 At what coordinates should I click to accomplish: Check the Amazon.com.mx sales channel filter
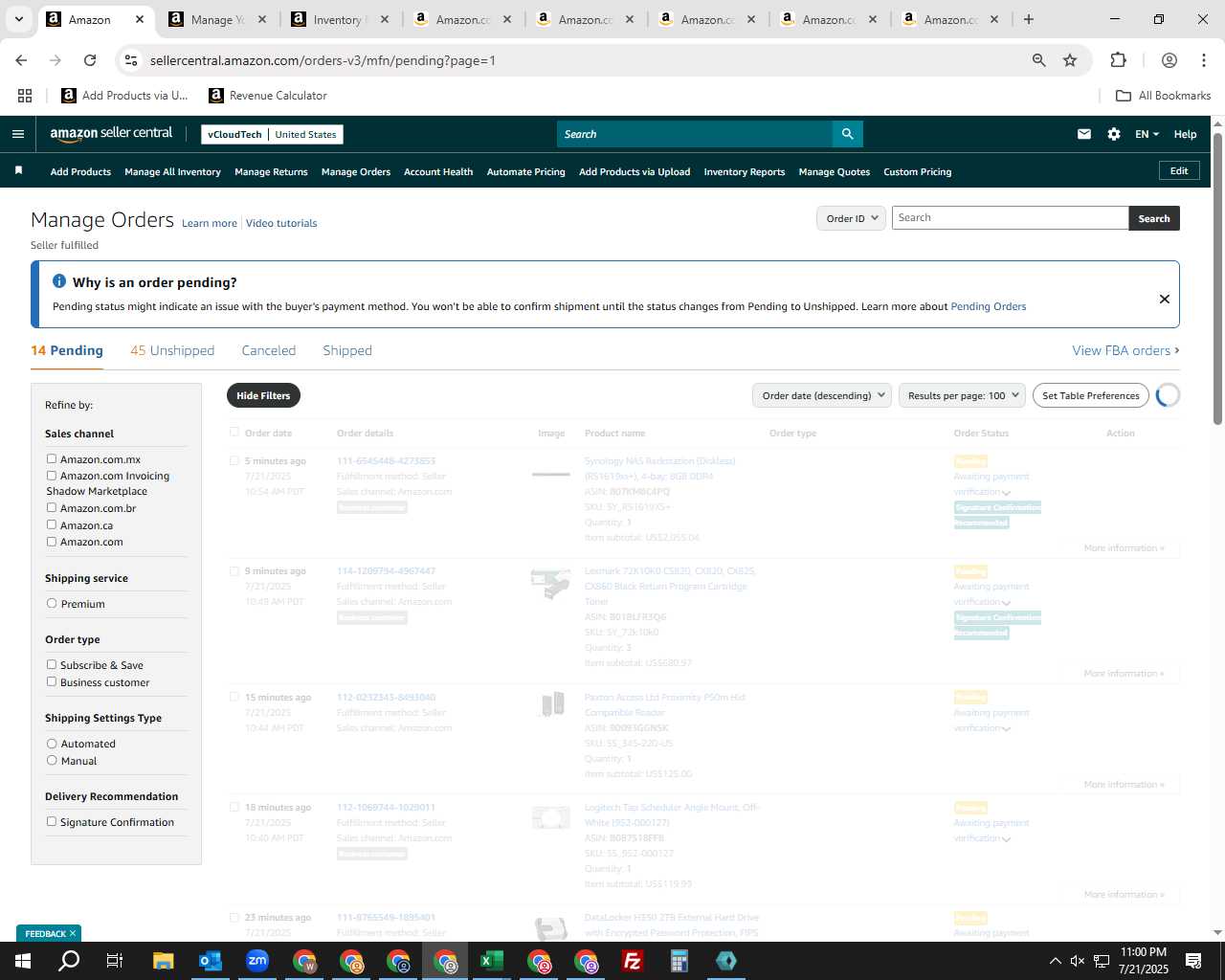(x=52, y=458)
